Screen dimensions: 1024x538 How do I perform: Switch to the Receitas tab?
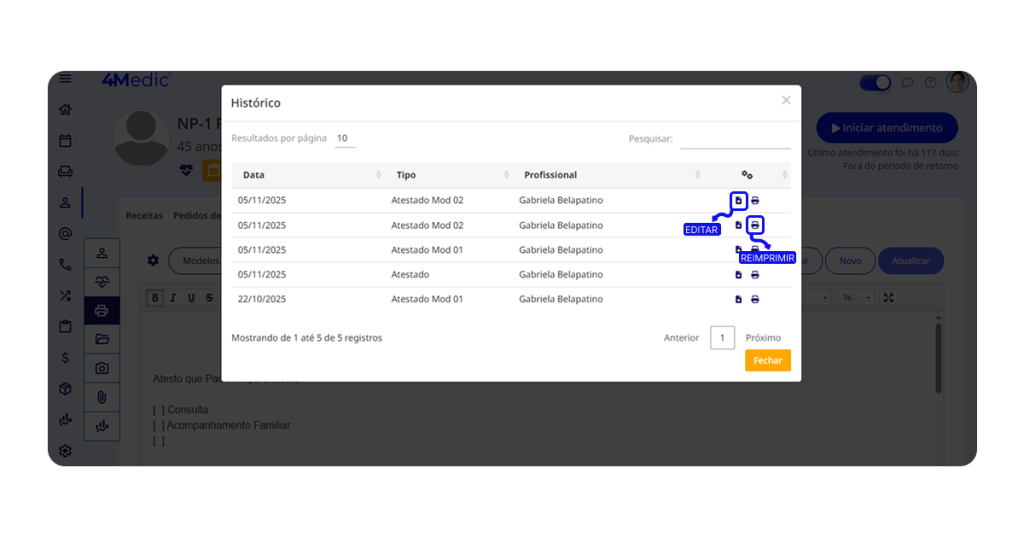pyautogui.click(x=144, y=215)
